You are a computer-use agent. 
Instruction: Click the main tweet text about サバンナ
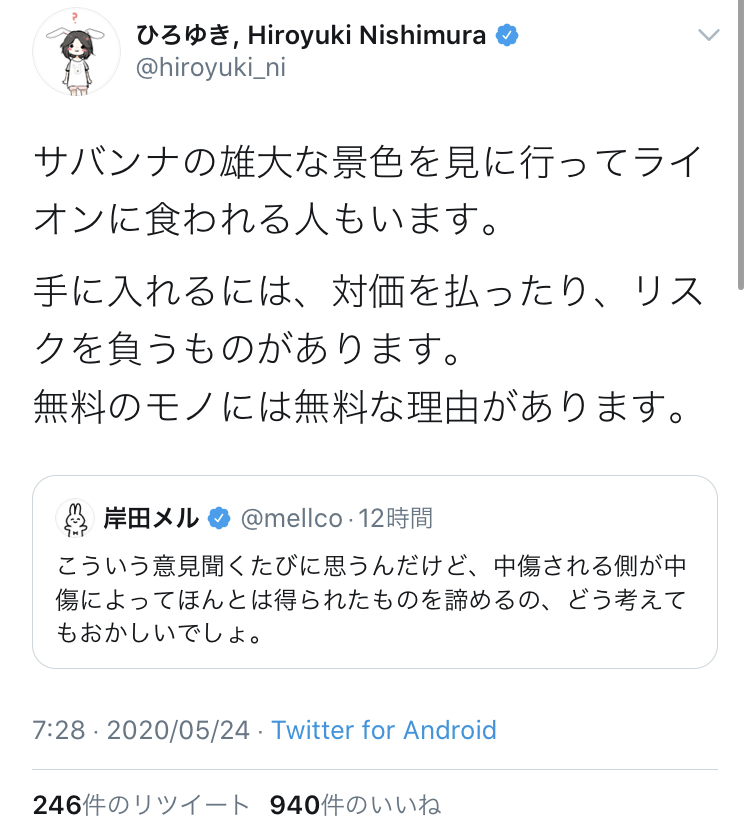coord(368,190)
